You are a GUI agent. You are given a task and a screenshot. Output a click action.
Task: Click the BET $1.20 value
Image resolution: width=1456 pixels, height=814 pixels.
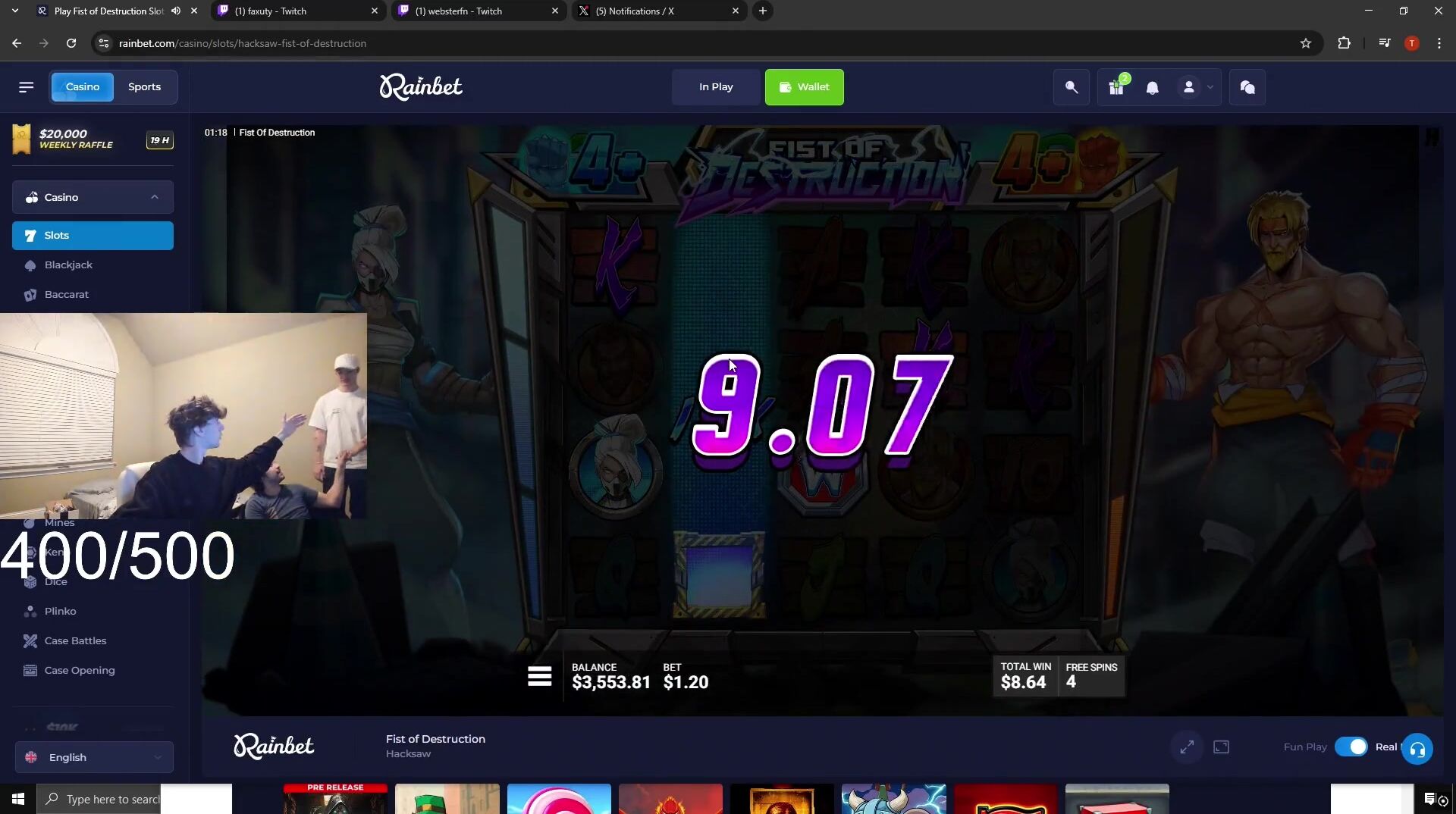[686, 682]
